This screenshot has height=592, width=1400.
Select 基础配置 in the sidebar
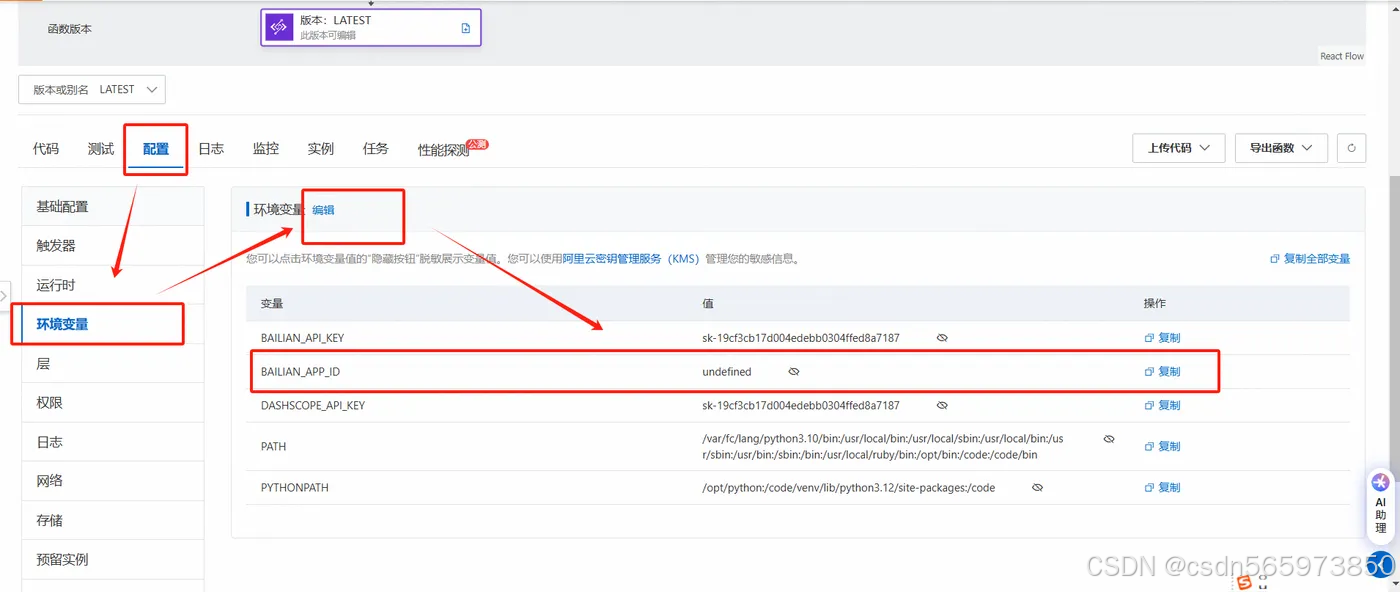pos(113,206)
